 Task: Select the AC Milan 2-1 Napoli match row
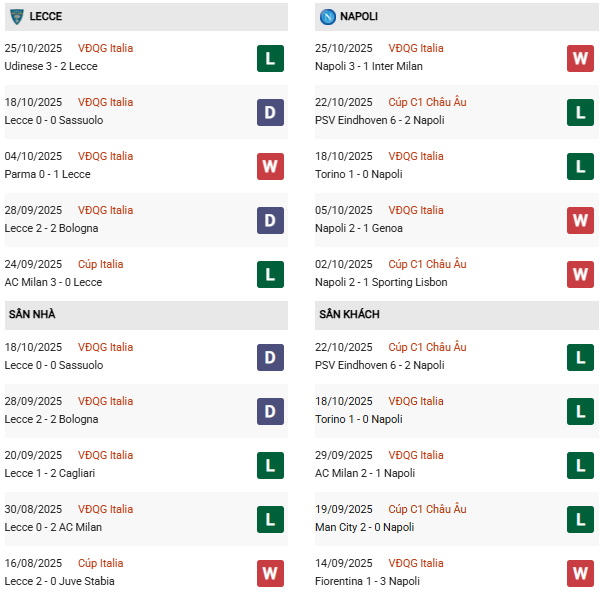365,473
